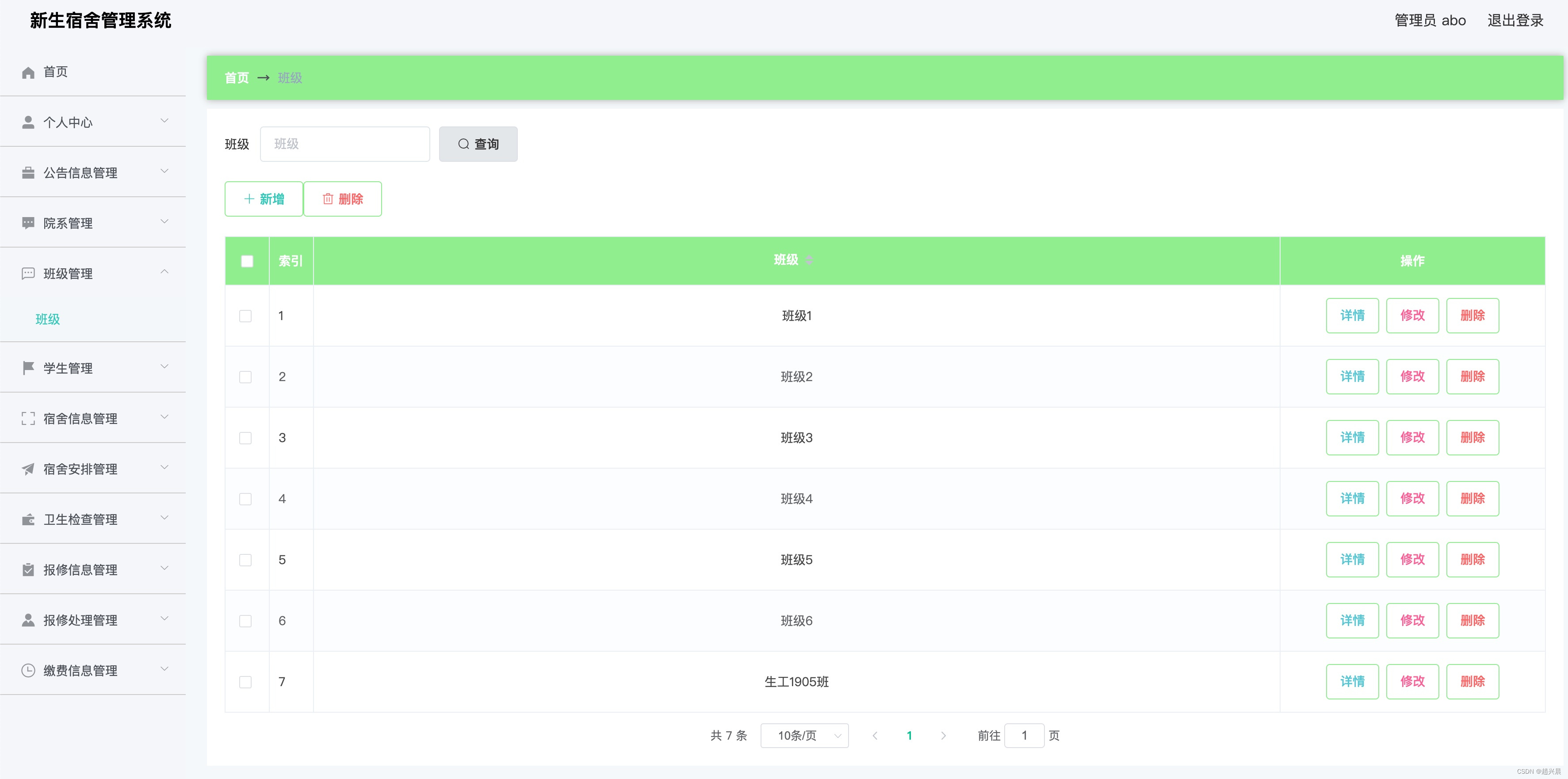The height and width of the screenshot is (779, 1568).
Task: Toggle the select-all checkbox in table header
Action: coord(247,261)
